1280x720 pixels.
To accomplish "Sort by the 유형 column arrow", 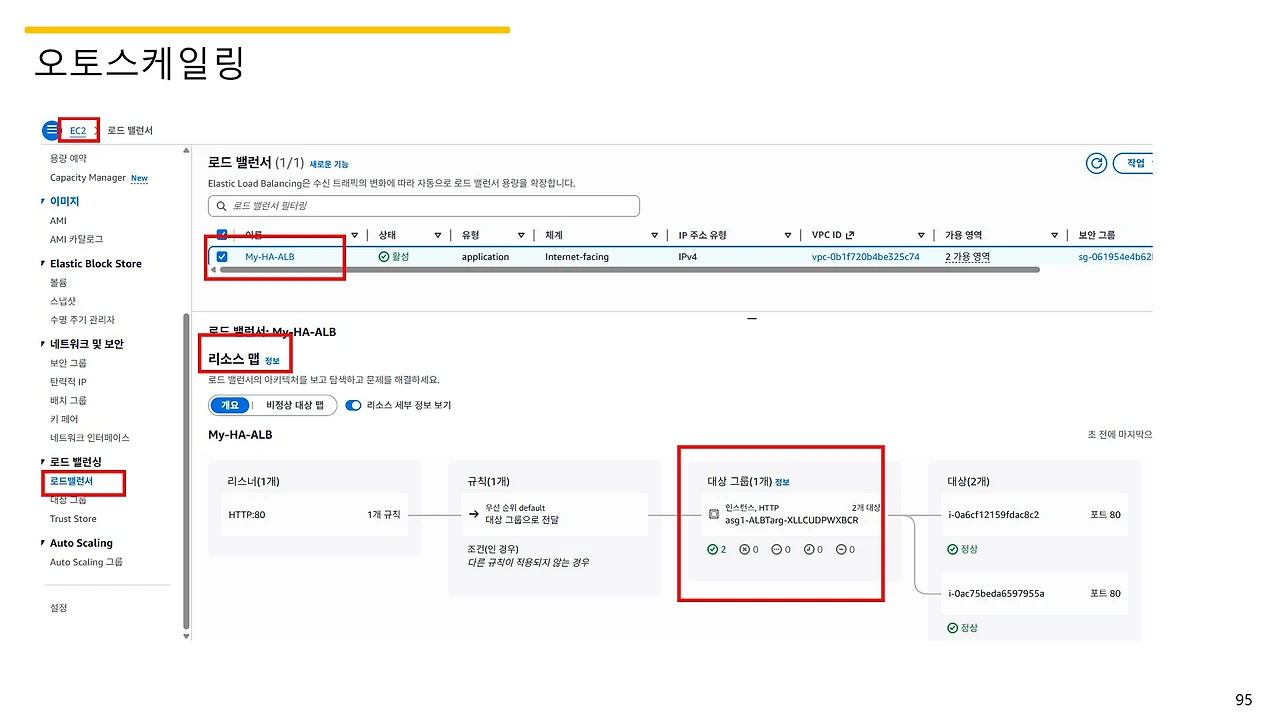I will coord(522,235).
